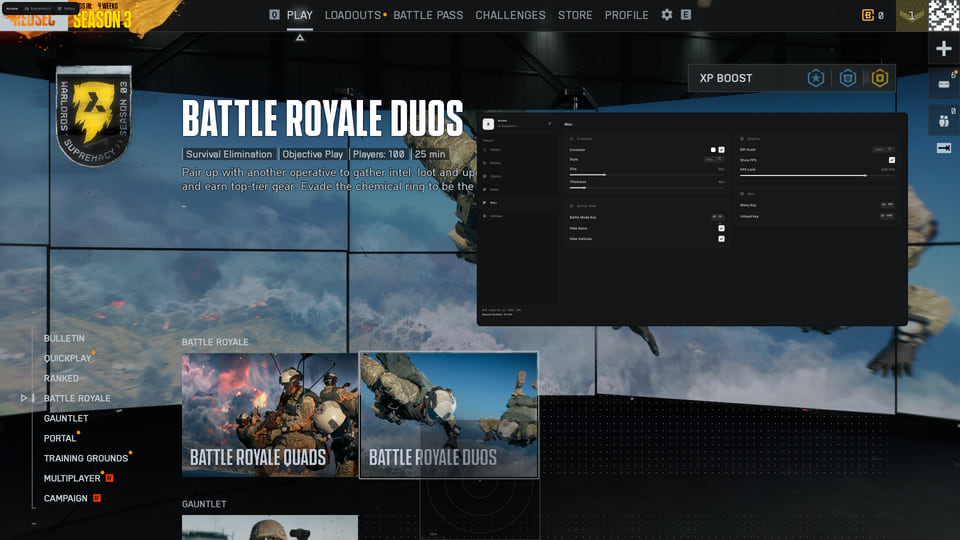Adjust the crosshair Size slider

pyautogui.click(x=647, y=175)
